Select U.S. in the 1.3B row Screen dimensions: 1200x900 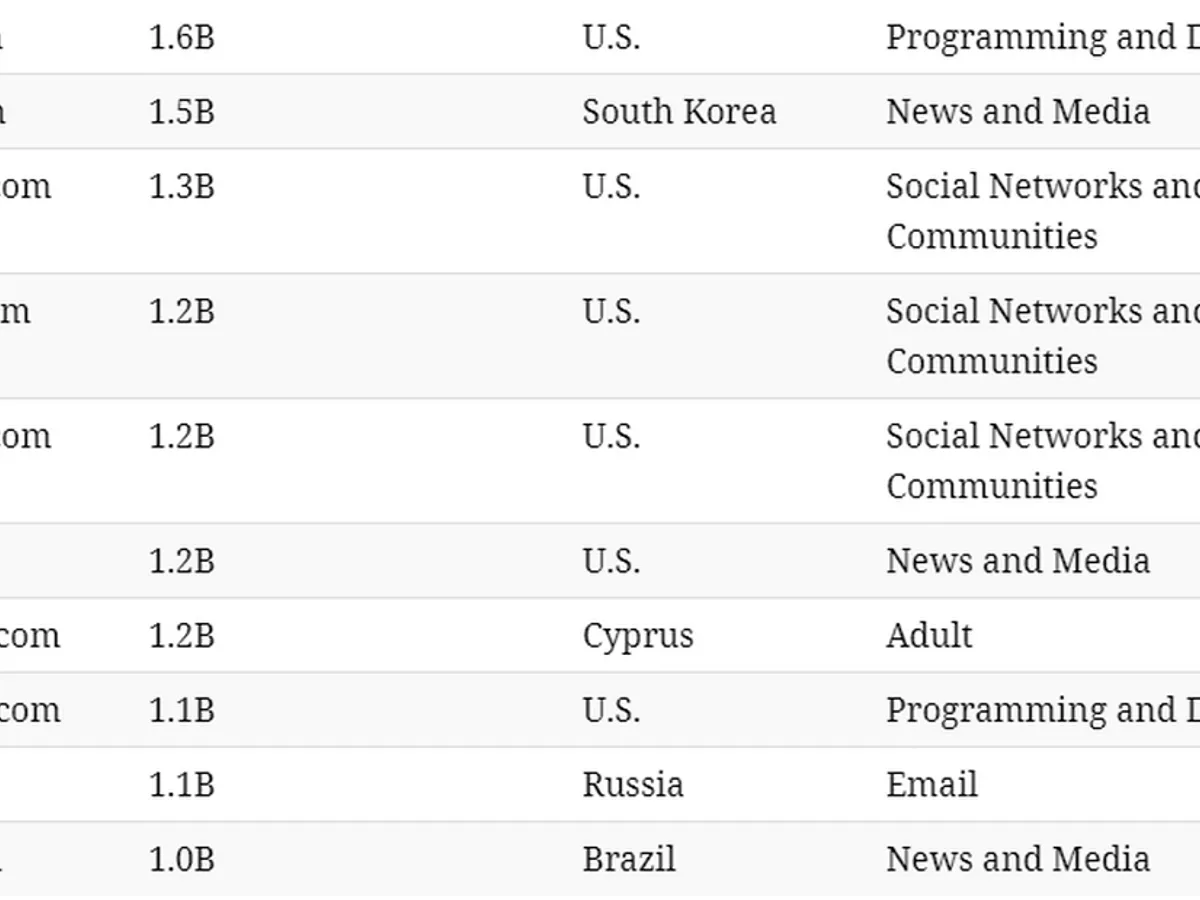pos(611,187)
